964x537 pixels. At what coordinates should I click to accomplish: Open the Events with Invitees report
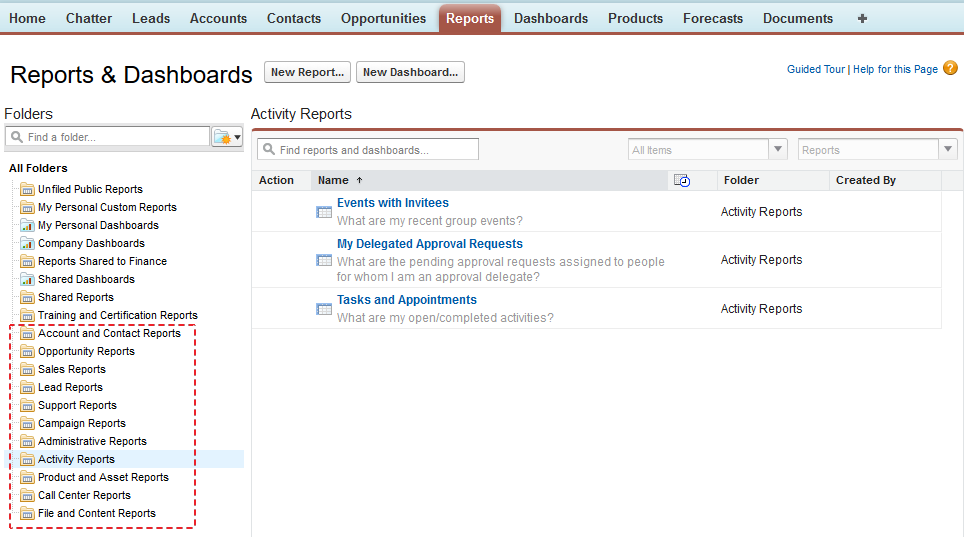pyautogui.click(x=393, y=202)
